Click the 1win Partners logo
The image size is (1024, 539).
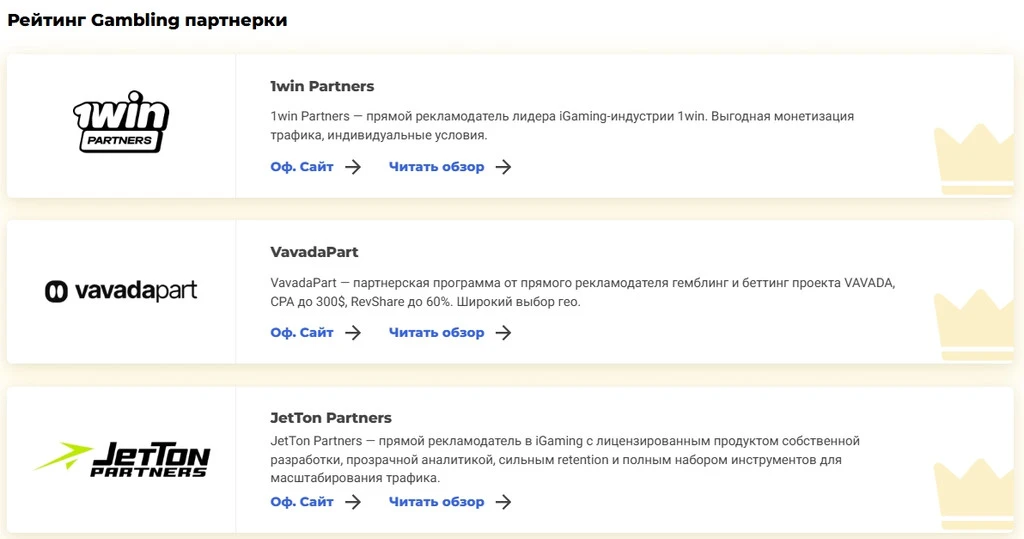121,122
